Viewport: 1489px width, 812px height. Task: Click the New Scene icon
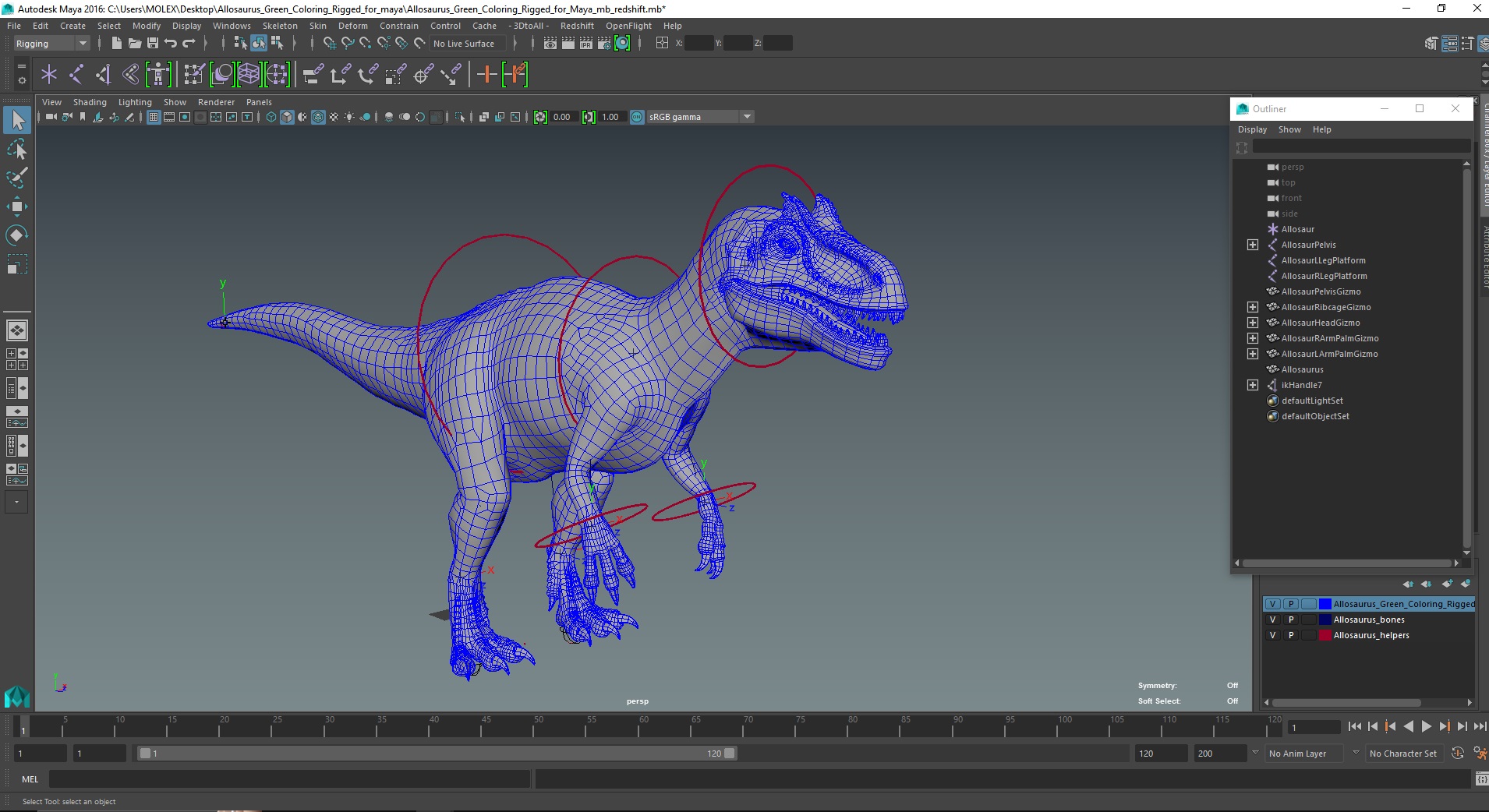[x=116, y=44]
